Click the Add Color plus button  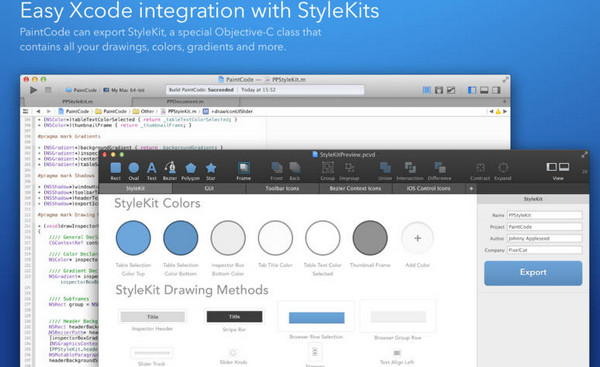(417, 238)
